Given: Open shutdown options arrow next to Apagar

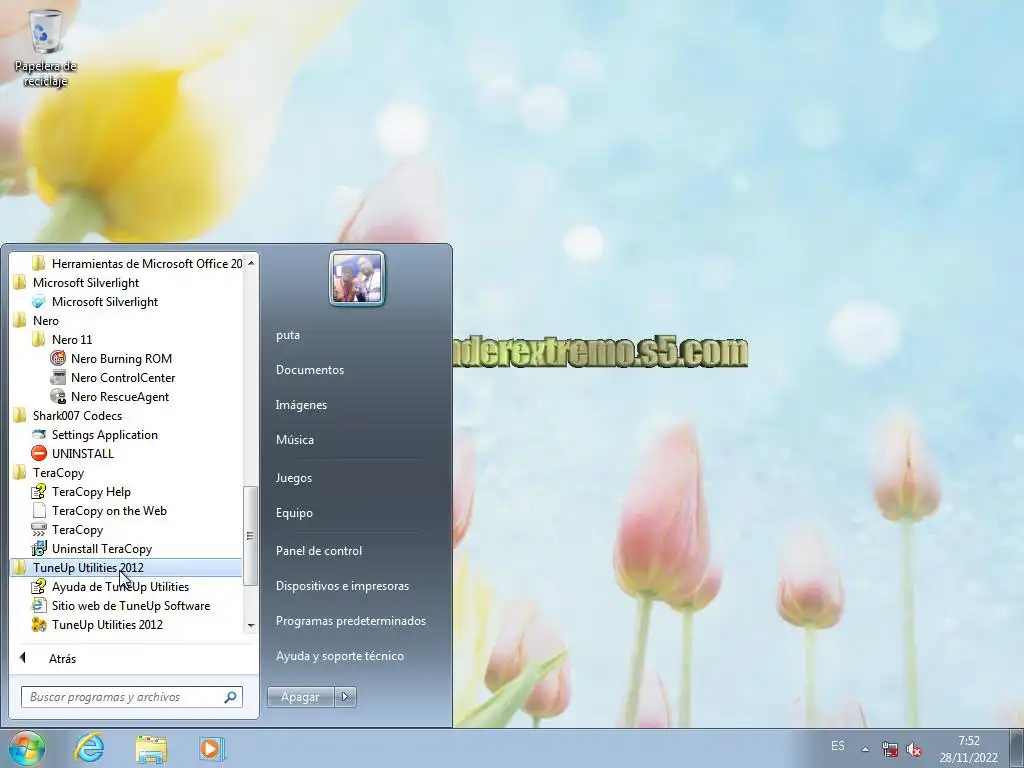Looking at the screenshot, I should pos(345,697).
